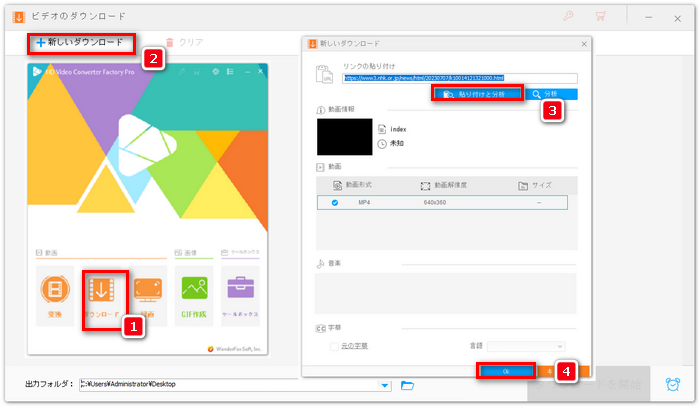This screenshot has height=407, width=700.
Task: Expand the output folder path dropdown
Action: click(385, 385)
